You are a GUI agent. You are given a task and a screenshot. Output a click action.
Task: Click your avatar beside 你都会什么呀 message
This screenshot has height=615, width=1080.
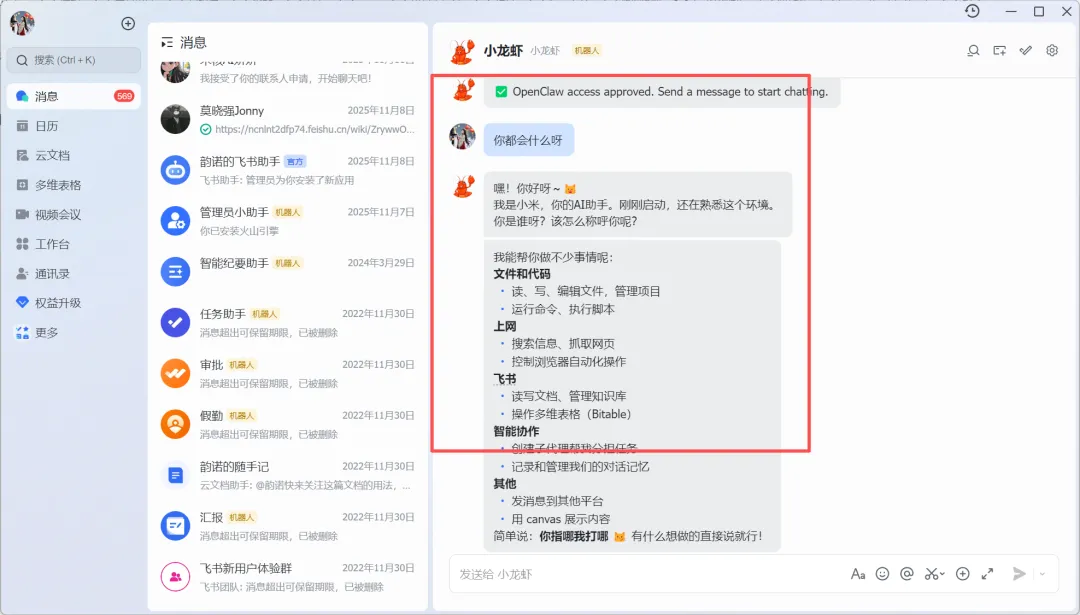[x=462, y=136]
